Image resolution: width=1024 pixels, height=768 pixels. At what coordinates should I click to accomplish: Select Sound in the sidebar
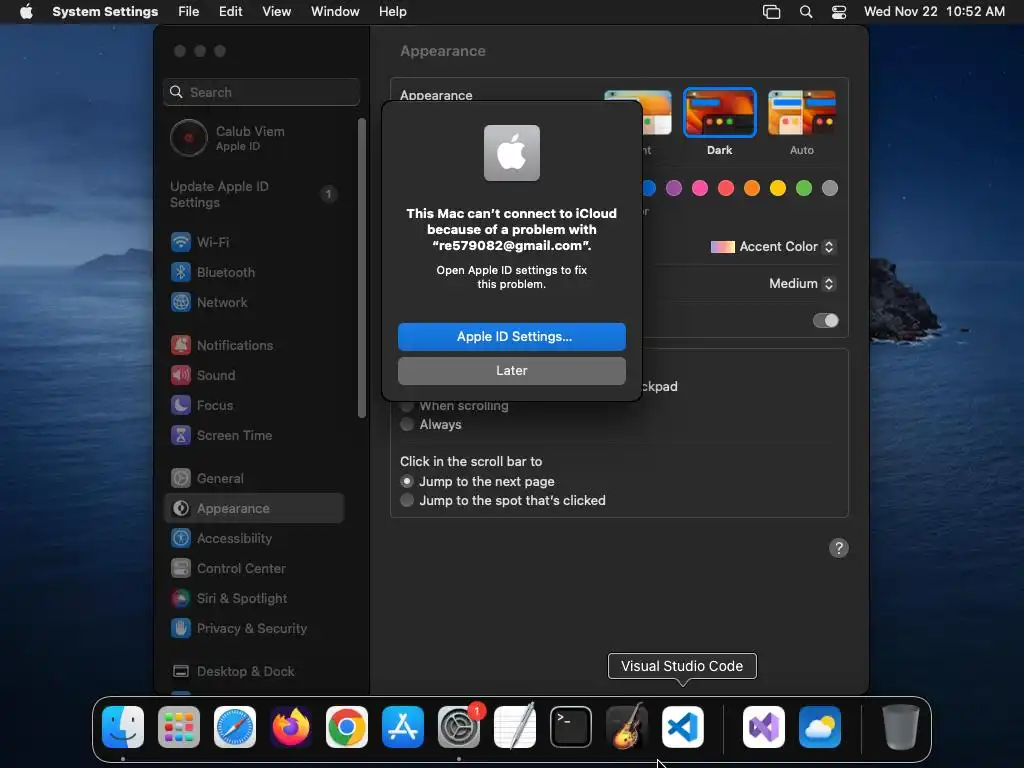pos(255,376)
